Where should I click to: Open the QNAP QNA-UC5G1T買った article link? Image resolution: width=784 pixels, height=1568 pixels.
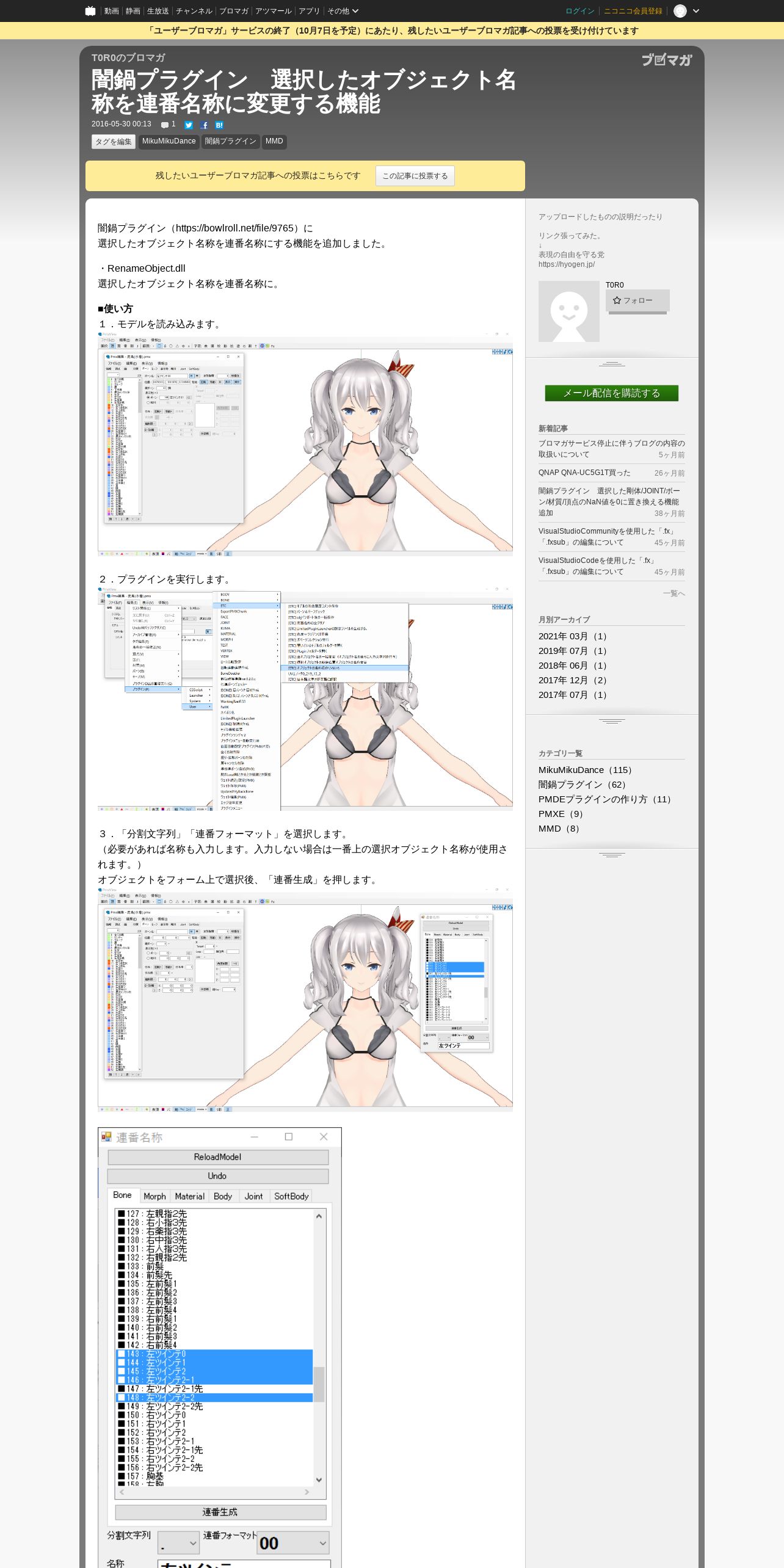point(584,473)
